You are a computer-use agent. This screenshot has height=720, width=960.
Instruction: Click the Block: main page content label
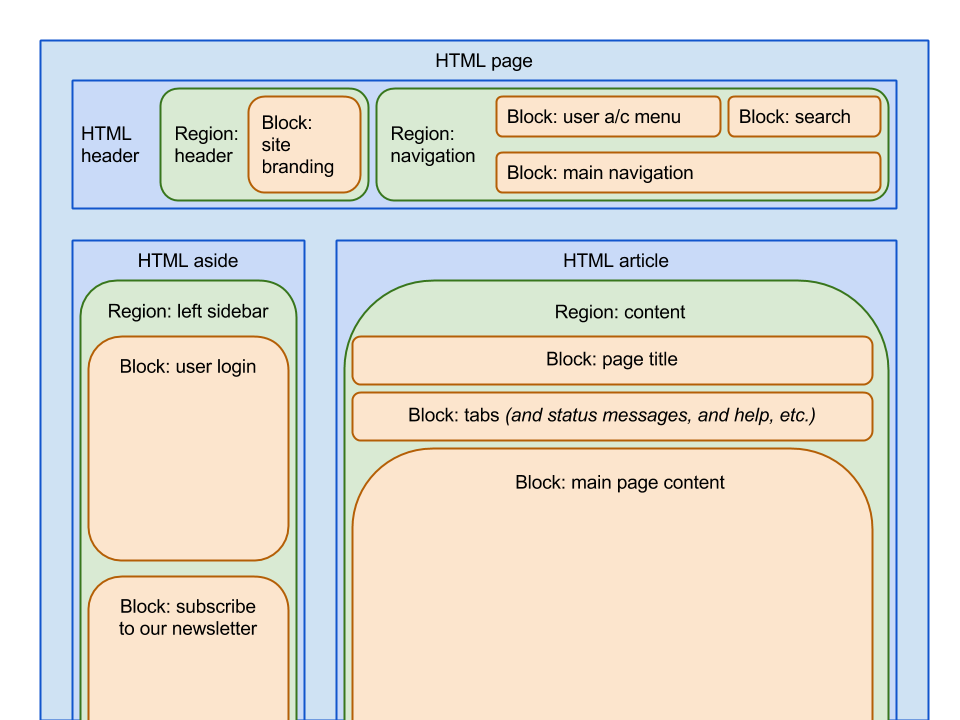620,482
